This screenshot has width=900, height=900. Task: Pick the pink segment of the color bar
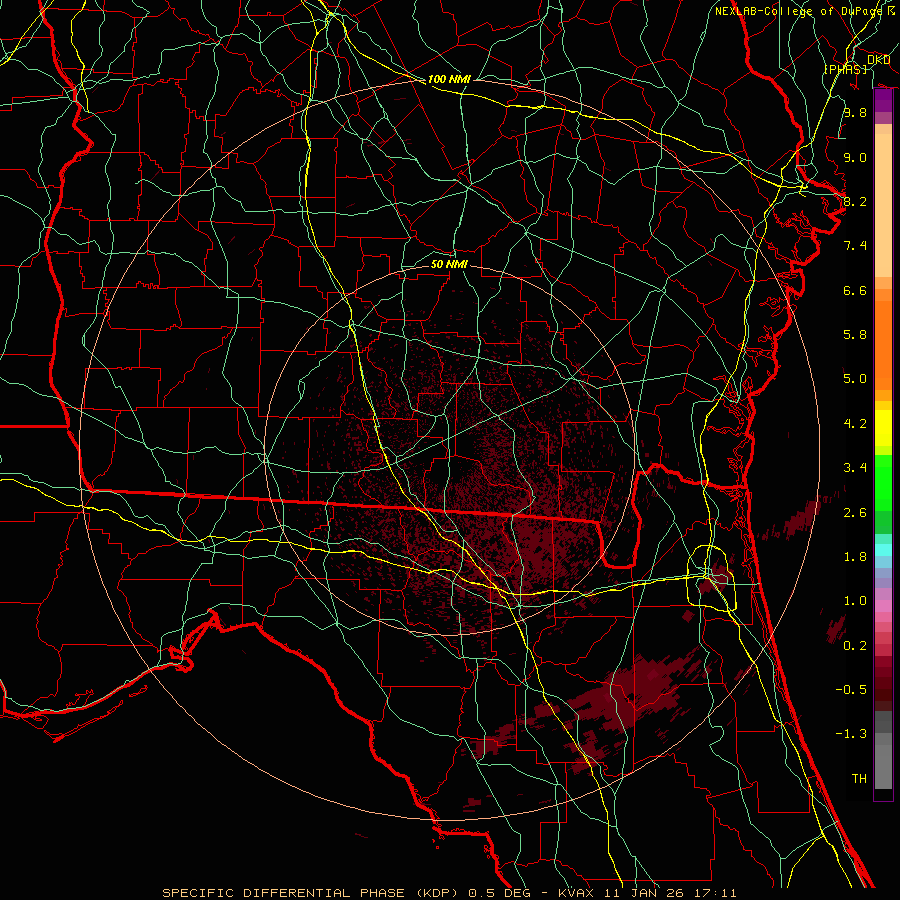(883, 606)
